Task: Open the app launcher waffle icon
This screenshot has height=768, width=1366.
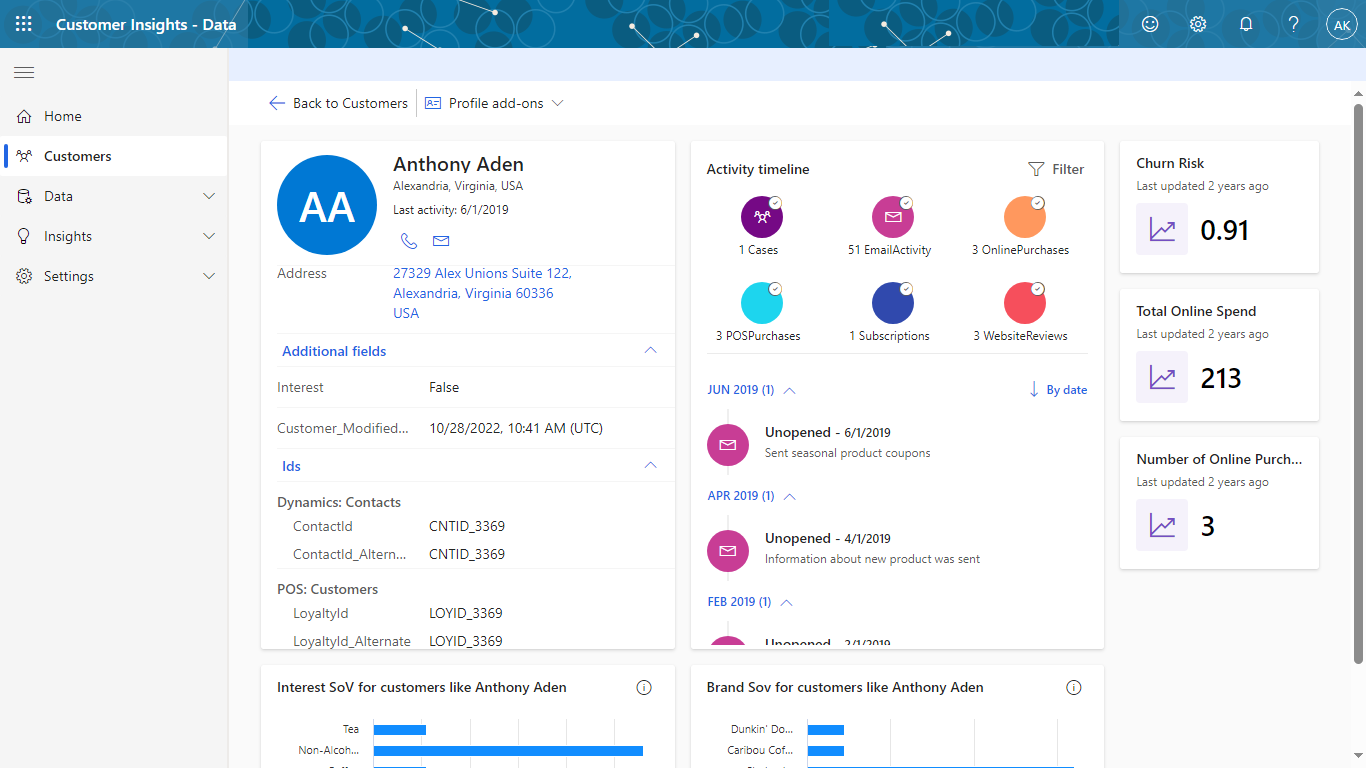Action: click(x=24, y=24)
